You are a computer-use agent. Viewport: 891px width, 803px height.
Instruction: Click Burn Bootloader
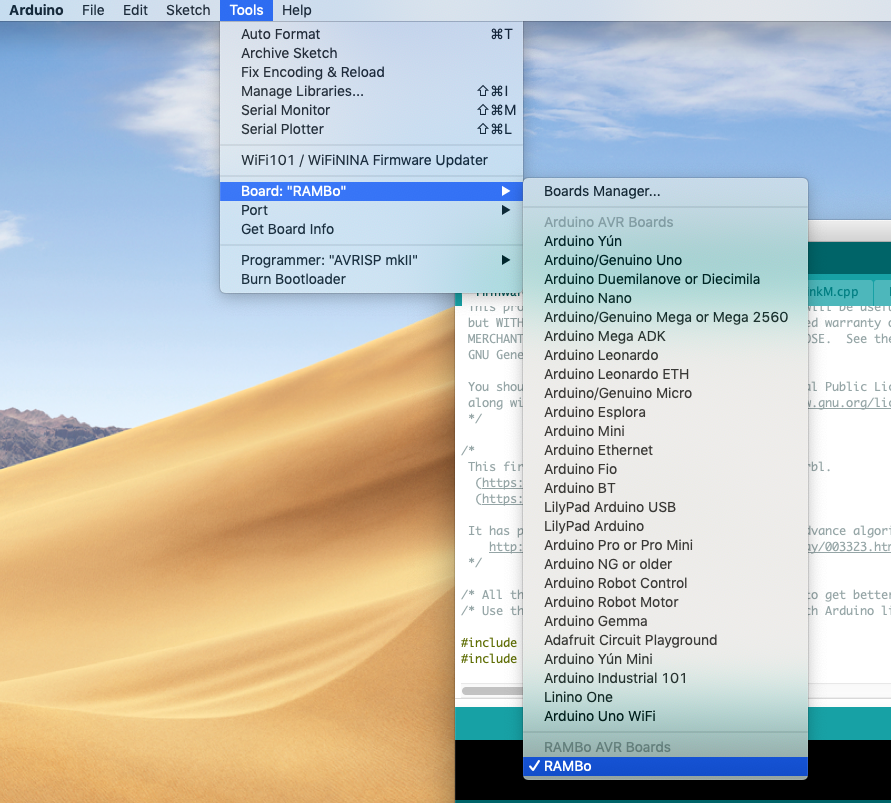(x=371, y=279)
